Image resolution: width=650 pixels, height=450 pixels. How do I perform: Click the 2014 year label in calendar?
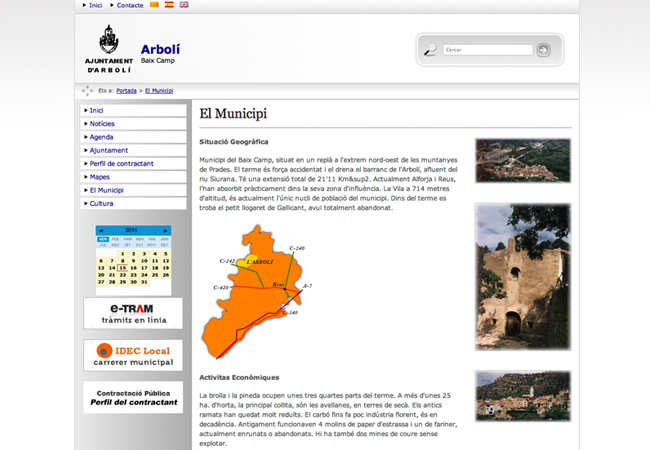(x=131, y=230)
